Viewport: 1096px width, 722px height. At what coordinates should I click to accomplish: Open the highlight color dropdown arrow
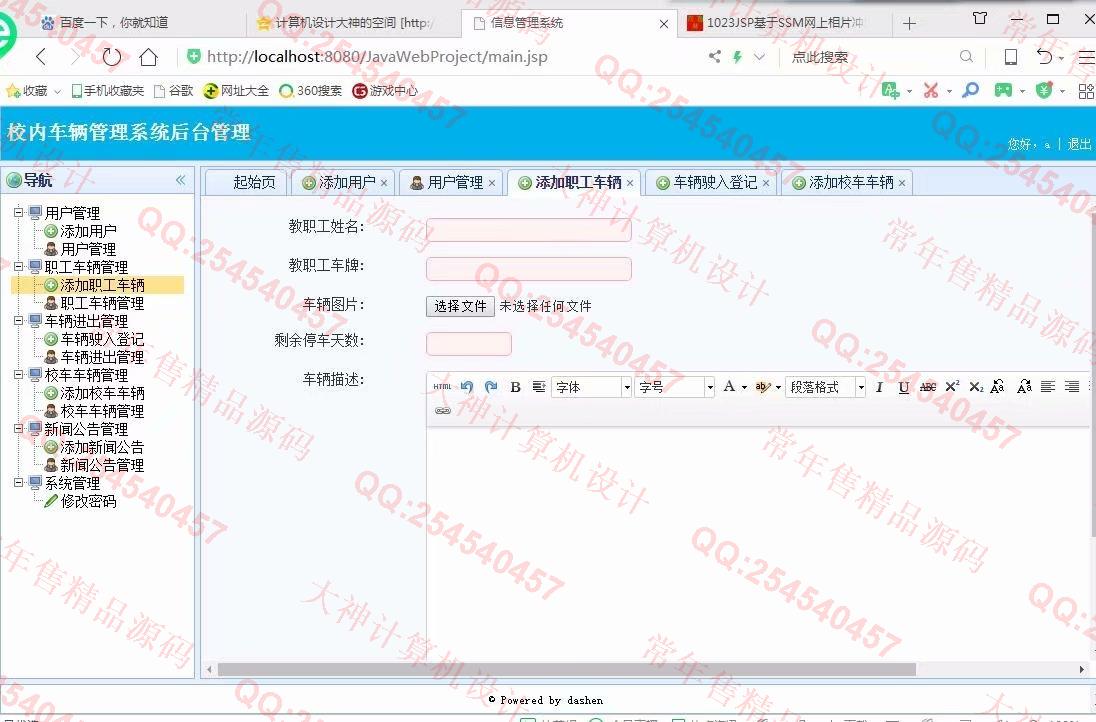coord(778,387)
